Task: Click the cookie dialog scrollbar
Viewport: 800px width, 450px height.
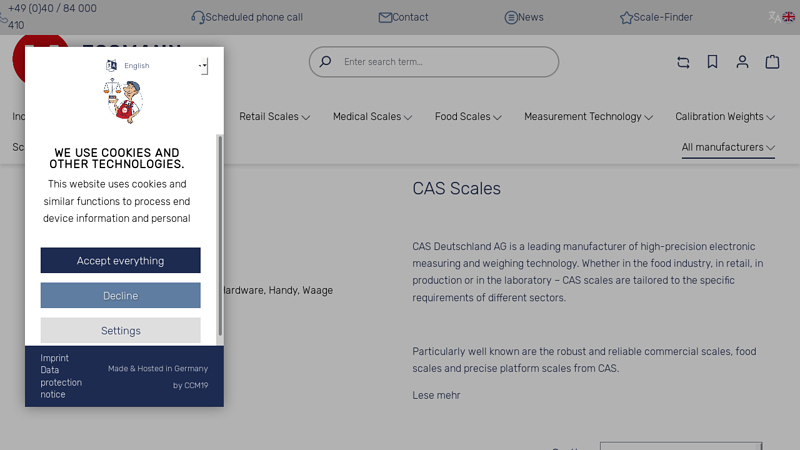Action: pos(220,236)
